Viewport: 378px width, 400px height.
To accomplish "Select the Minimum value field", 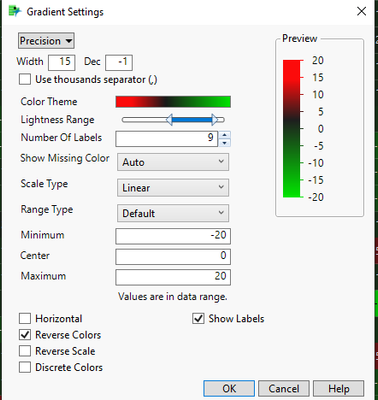I will coord(173,235).
